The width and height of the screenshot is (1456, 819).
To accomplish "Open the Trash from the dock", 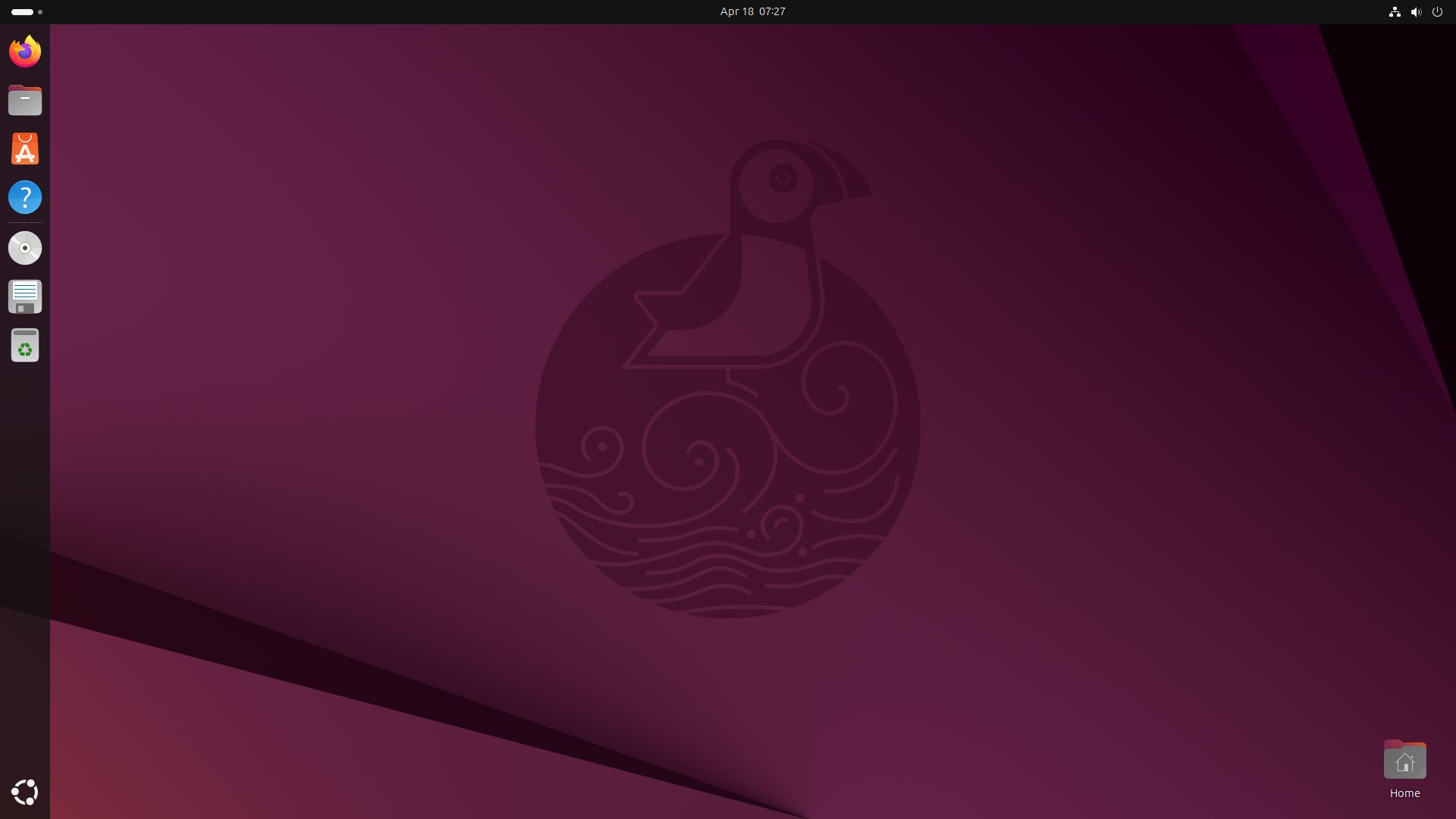I will [25, 345].
